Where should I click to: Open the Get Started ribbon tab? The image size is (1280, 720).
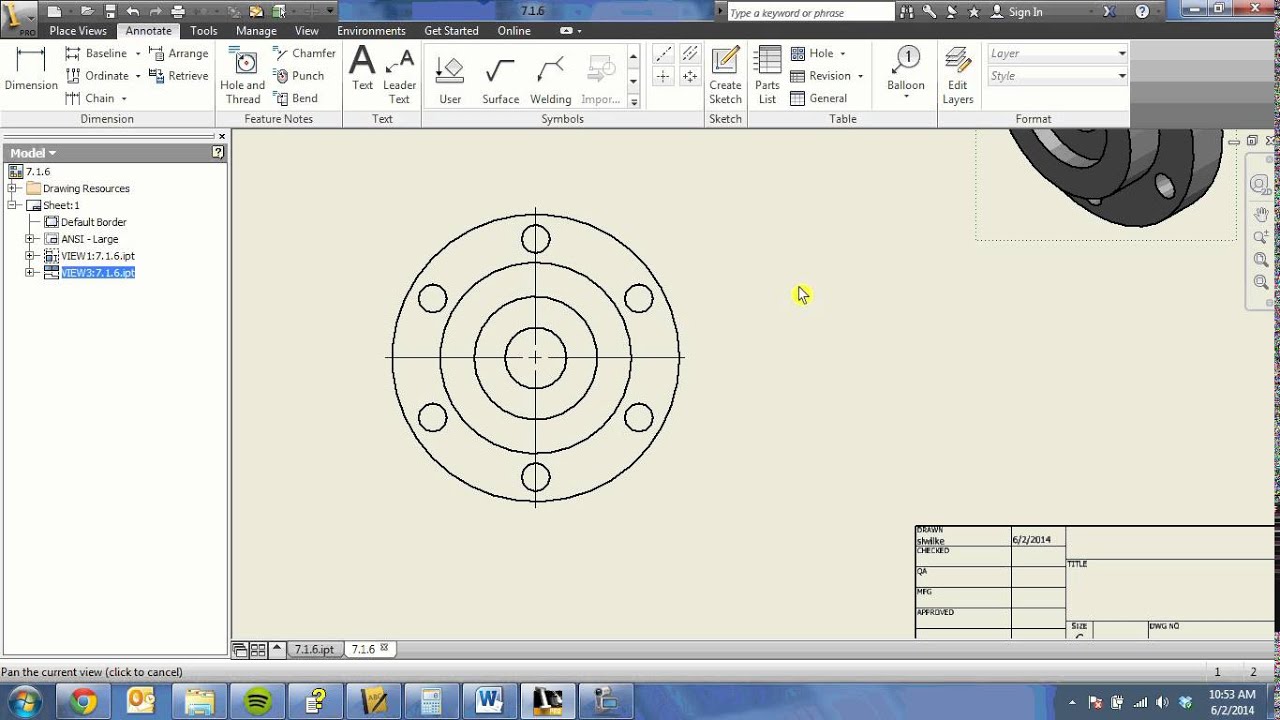point(451,31)
